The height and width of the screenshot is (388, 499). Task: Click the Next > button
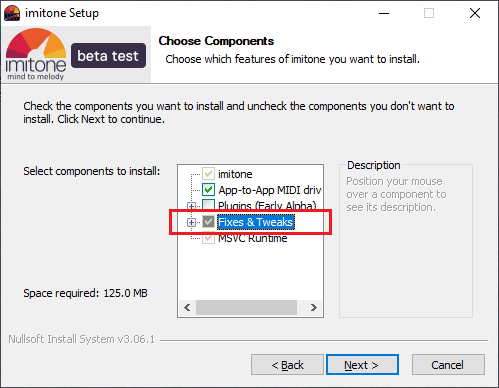[x=362, y=365]
